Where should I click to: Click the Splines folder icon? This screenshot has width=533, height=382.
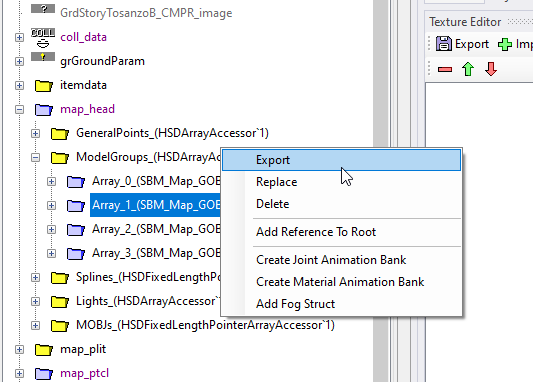tap(60, 278)
